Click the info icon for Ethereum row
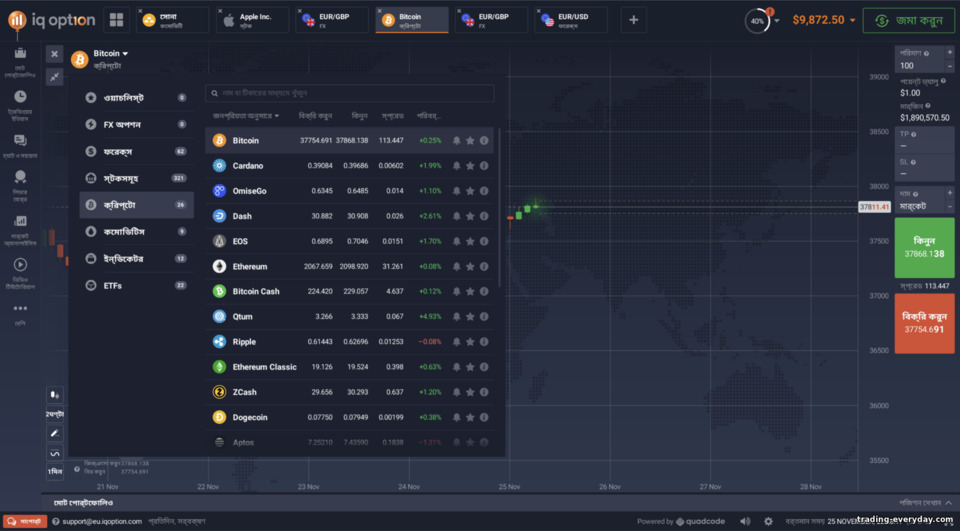This screenshot has width=960, height=531. (x=484, y=266)
